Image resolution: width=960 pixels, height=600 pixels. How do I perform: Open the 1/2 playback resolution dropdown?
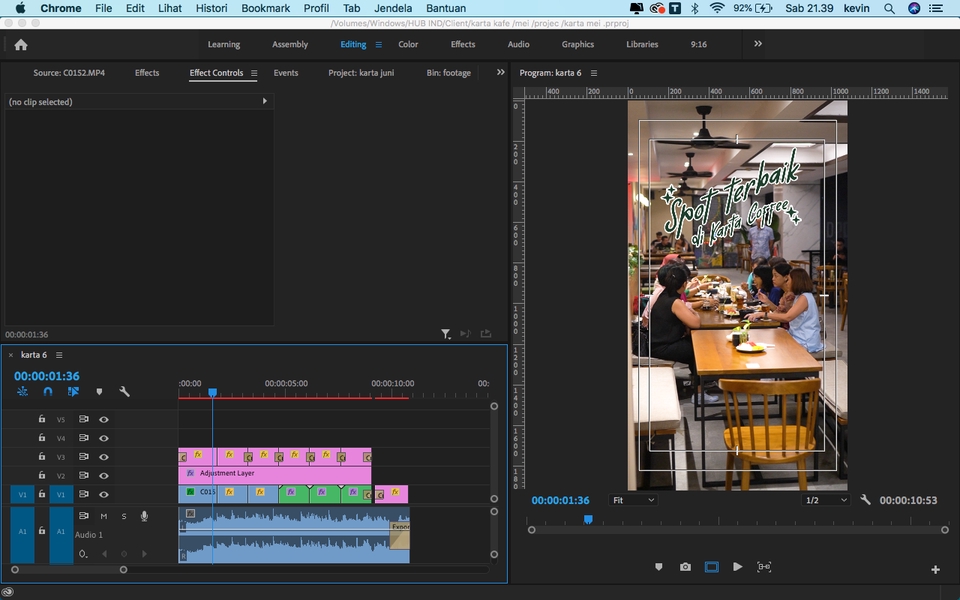pyautogui.click(x=826, y=500)
